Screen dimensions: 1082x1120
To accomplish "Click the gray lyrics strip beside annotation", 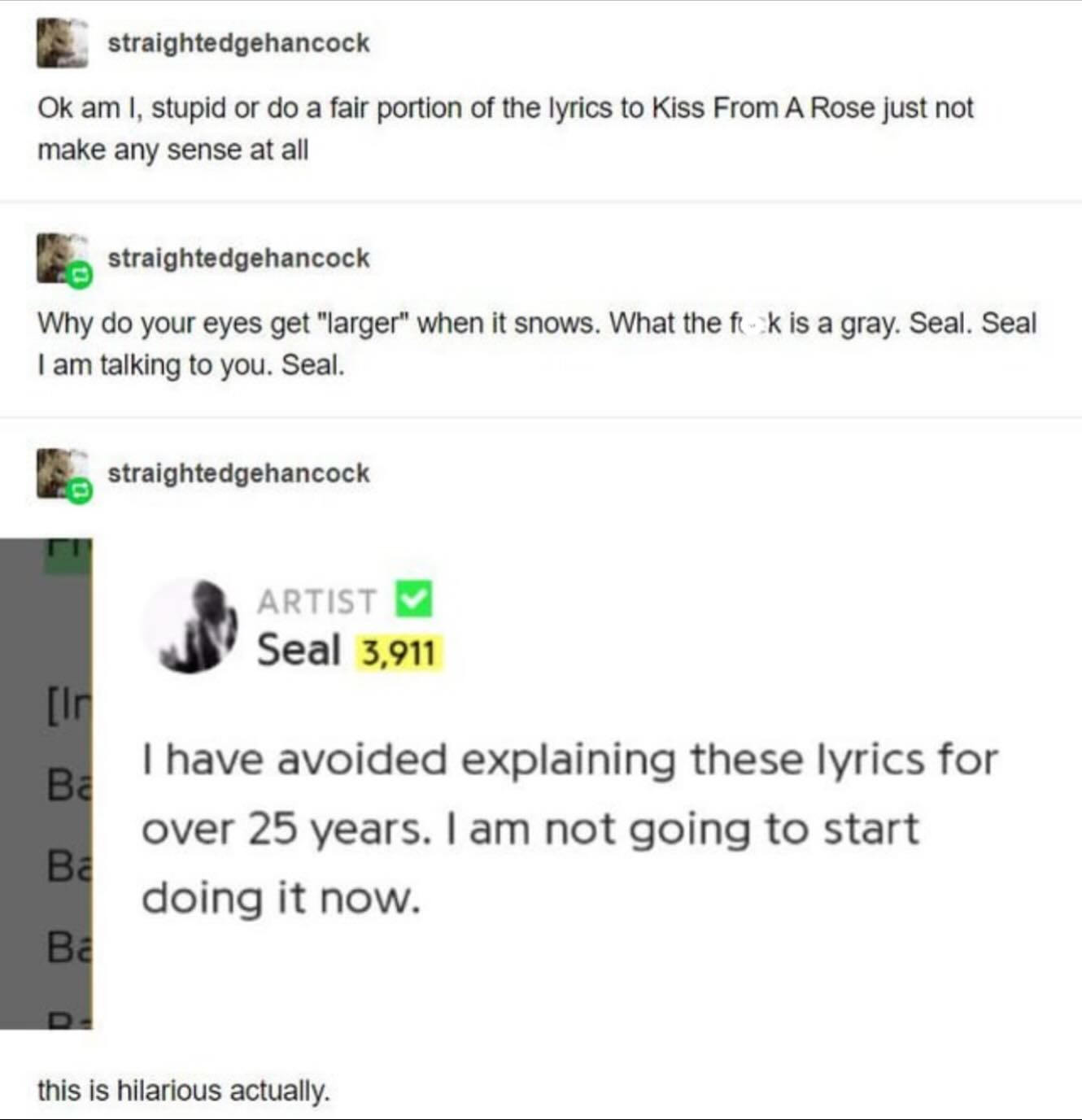I will pos(46,783).
